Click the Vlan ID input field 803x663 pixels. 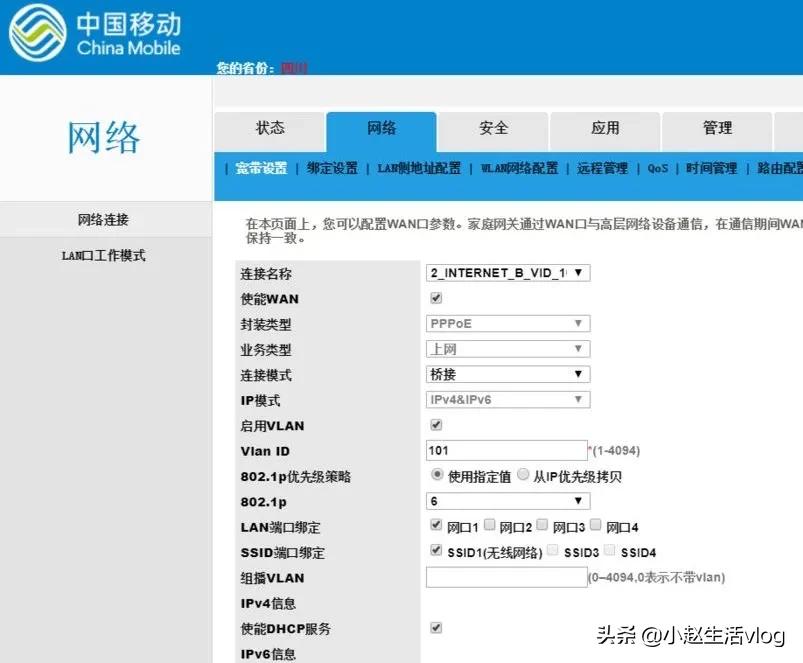pos(505,450)
